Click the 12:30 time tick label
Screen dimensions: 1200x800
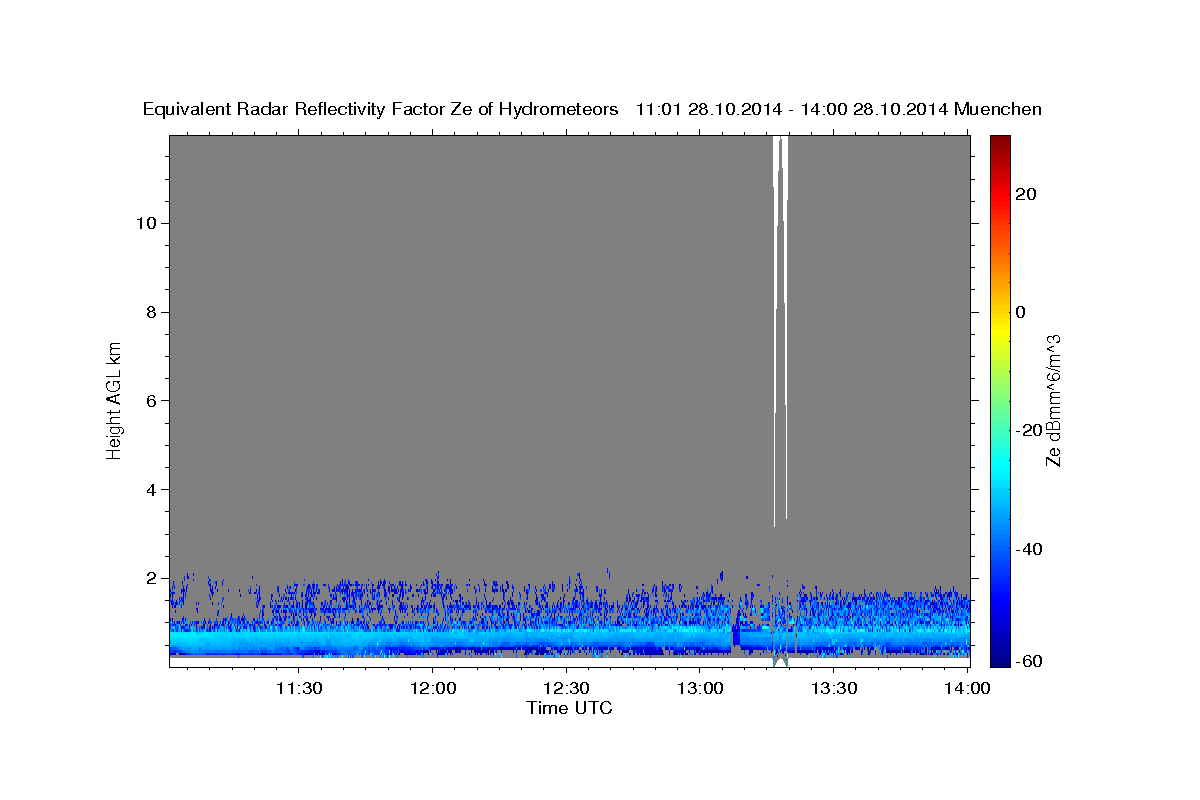(566, 688)
